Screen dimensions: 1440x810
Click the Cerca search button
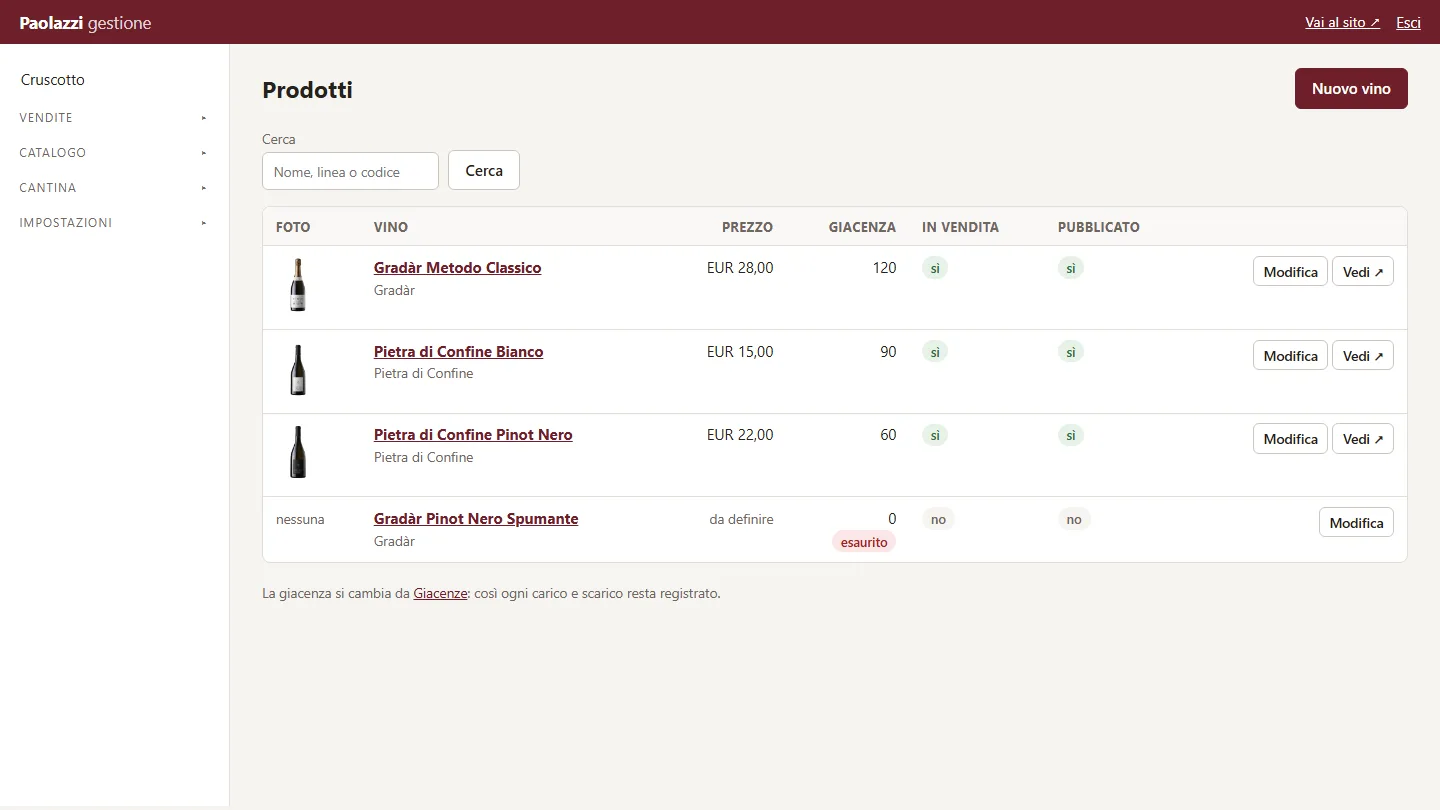coord(484,171)
